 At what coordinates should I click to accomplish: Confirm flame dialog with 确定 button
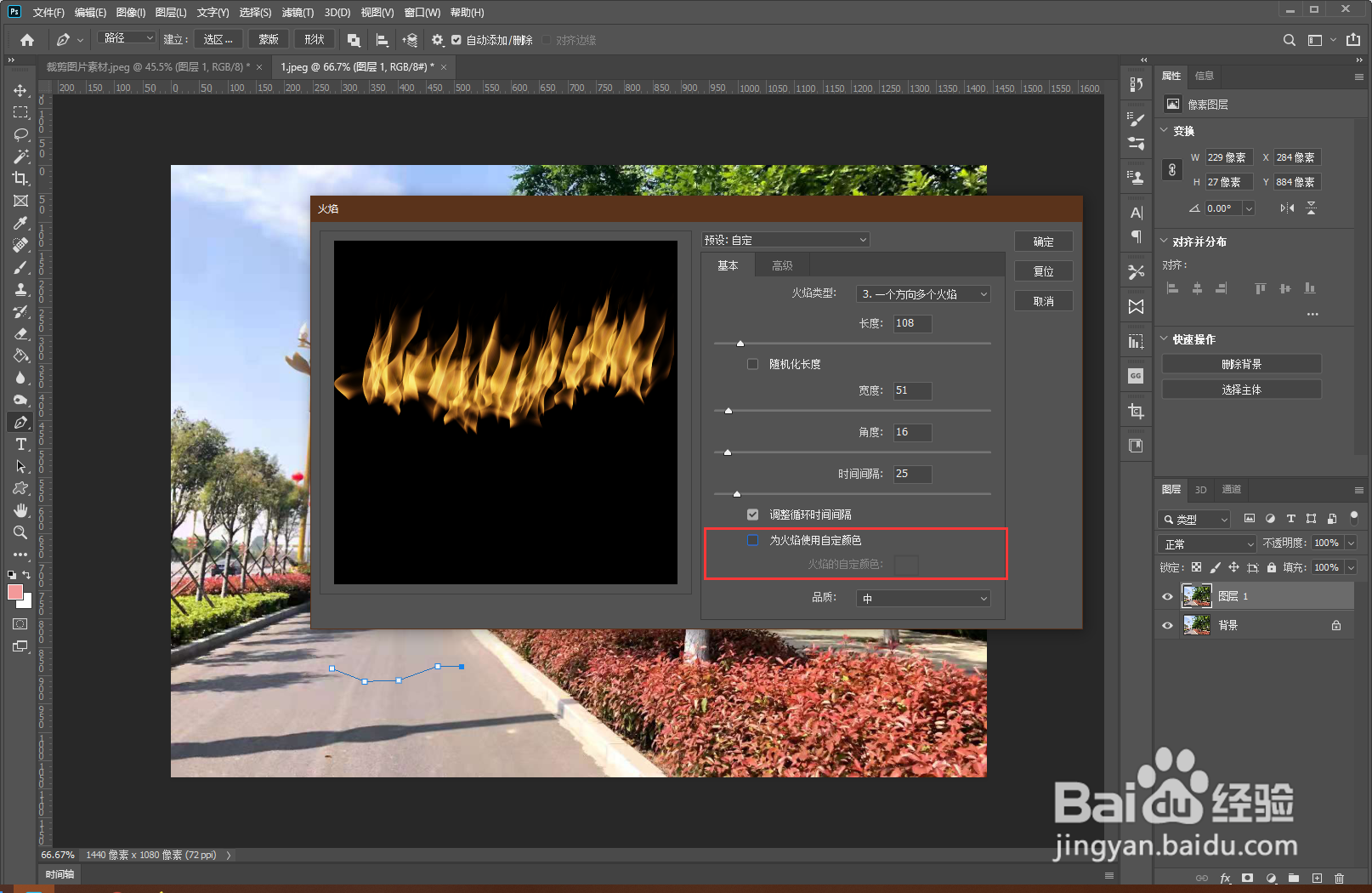1043,242
